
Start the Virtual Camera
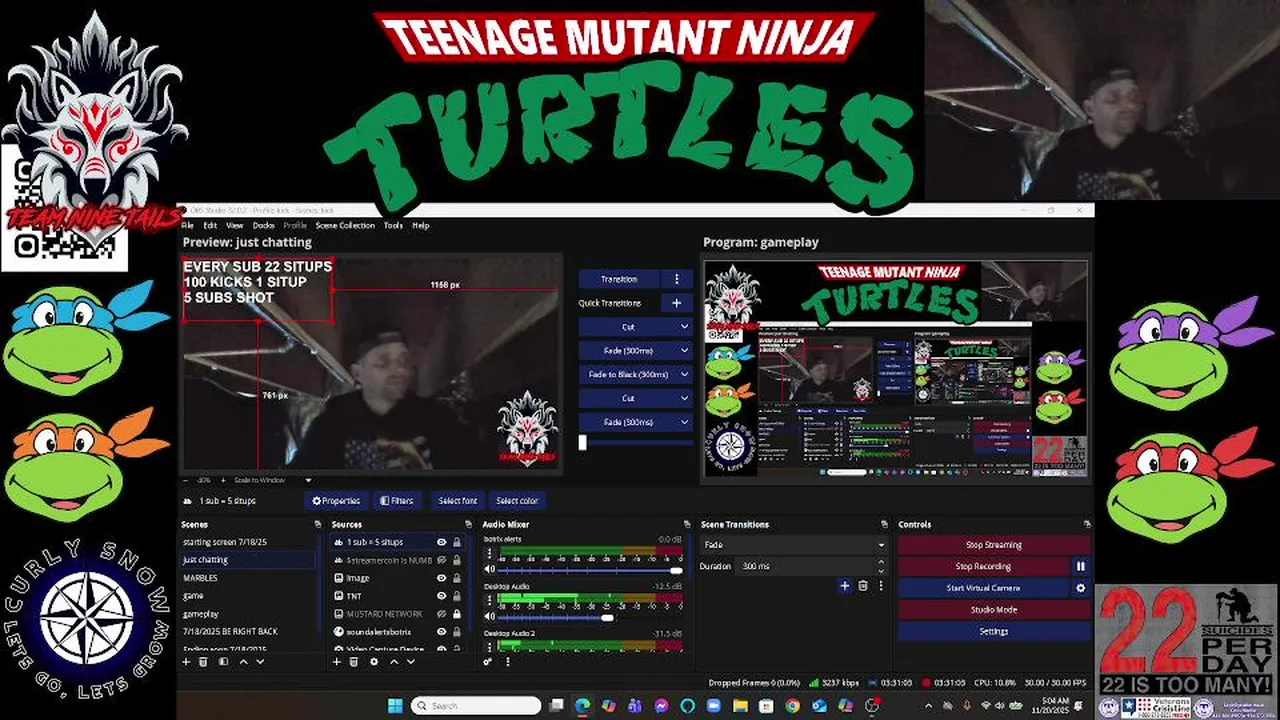[983, 588]
